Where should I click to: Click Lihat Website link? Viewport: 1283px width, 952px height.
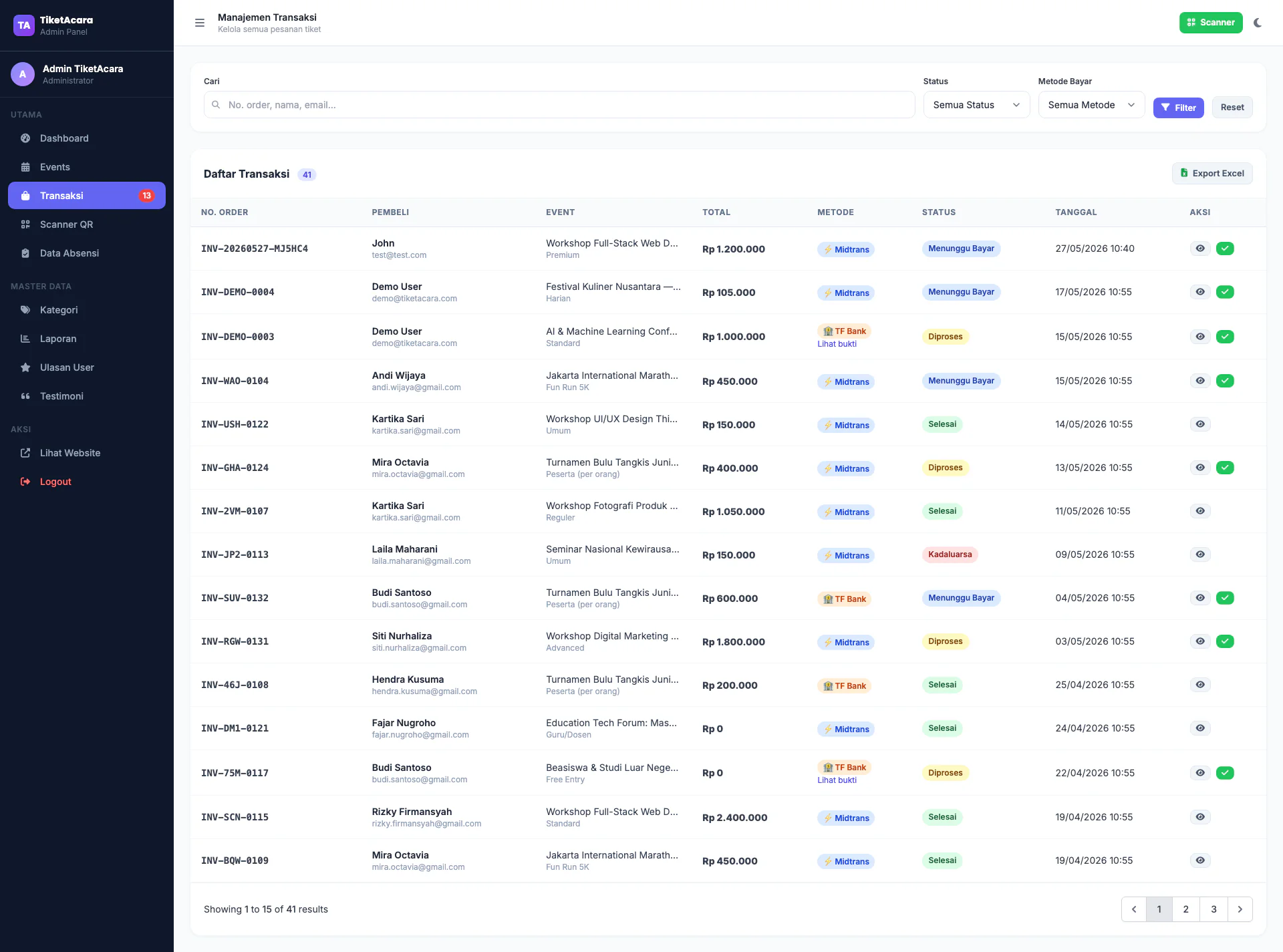coord(87,453)
